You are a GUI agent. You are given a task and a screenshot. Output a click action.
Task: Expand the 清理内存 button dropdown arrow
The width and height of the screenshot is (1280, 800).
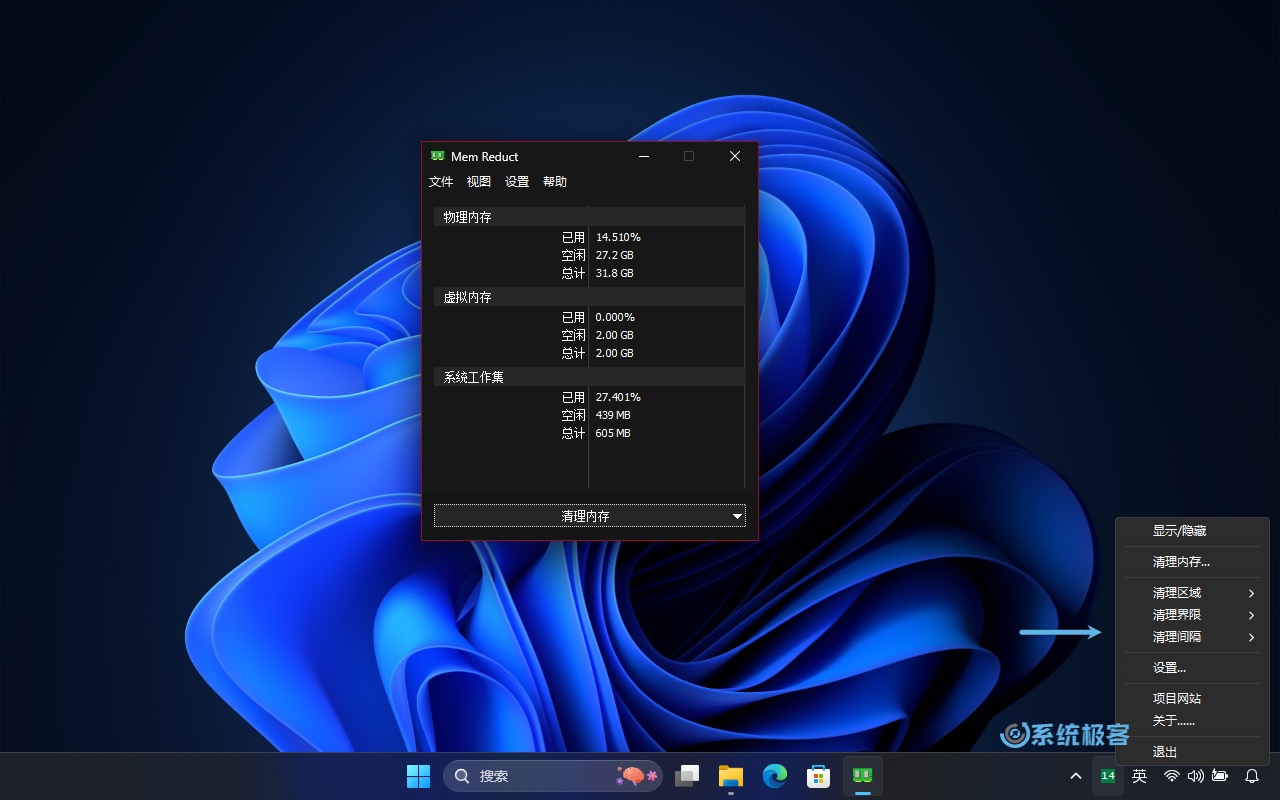[738, 516]
